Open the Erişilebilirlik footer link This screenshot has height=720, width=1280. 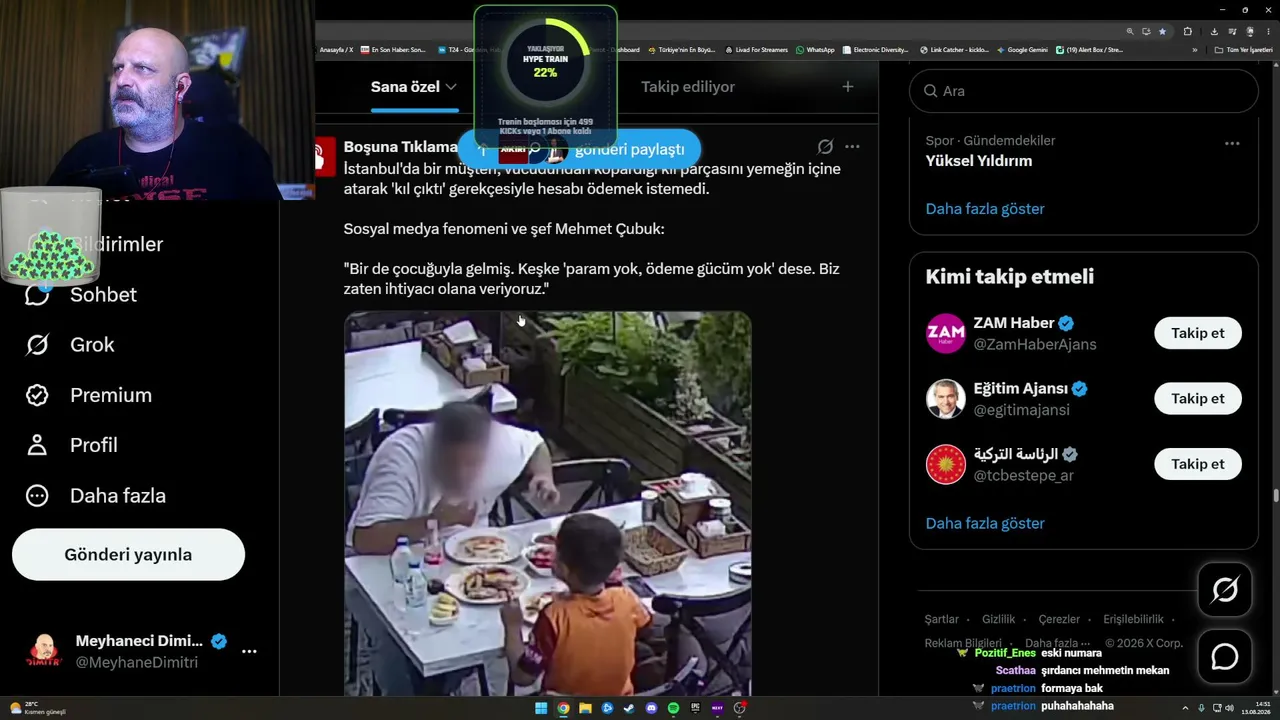(x=1133, y=620)
